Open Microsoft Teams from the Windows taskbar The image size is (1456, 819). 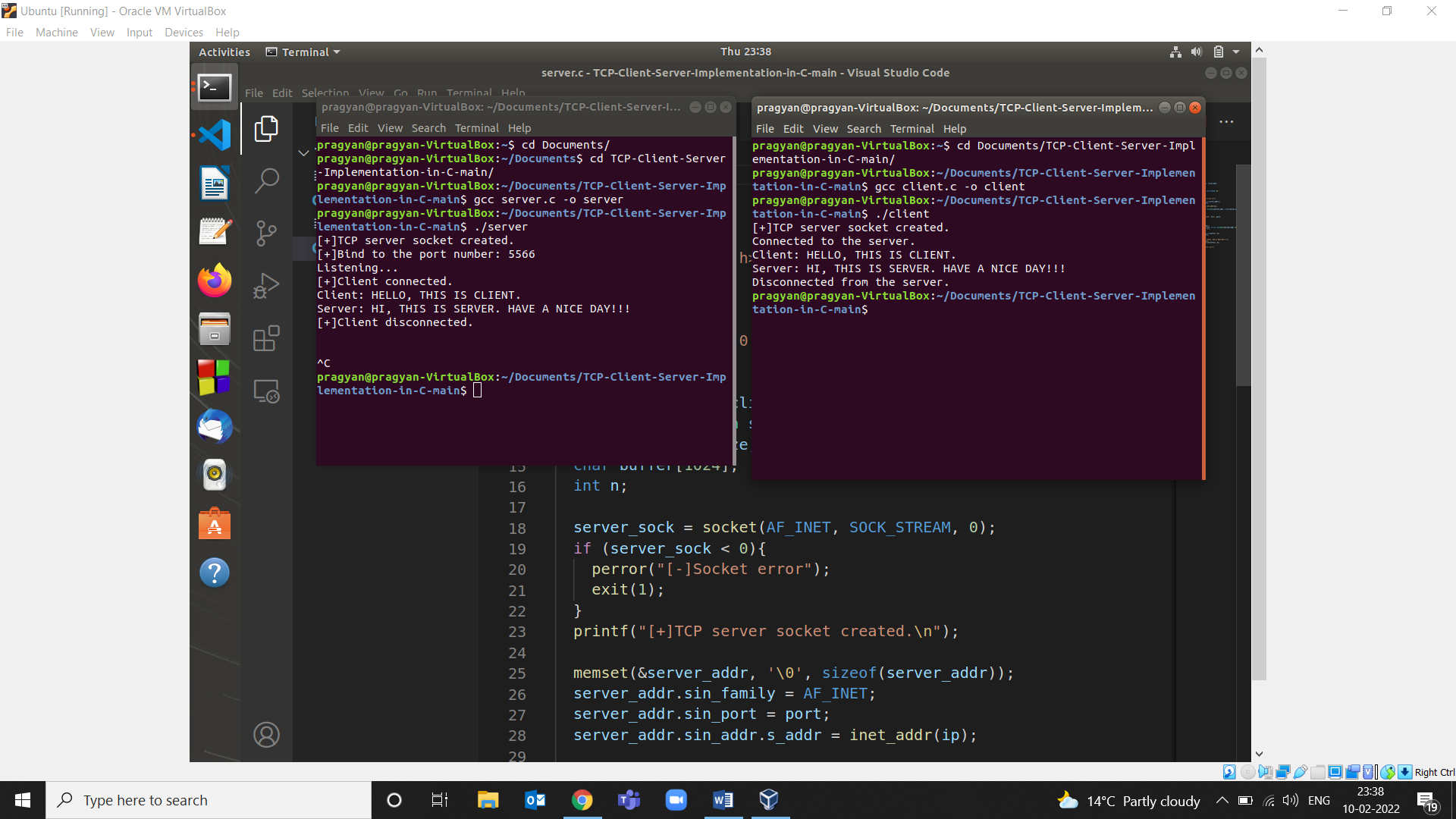pyautogui.click(x=629, y=799)
